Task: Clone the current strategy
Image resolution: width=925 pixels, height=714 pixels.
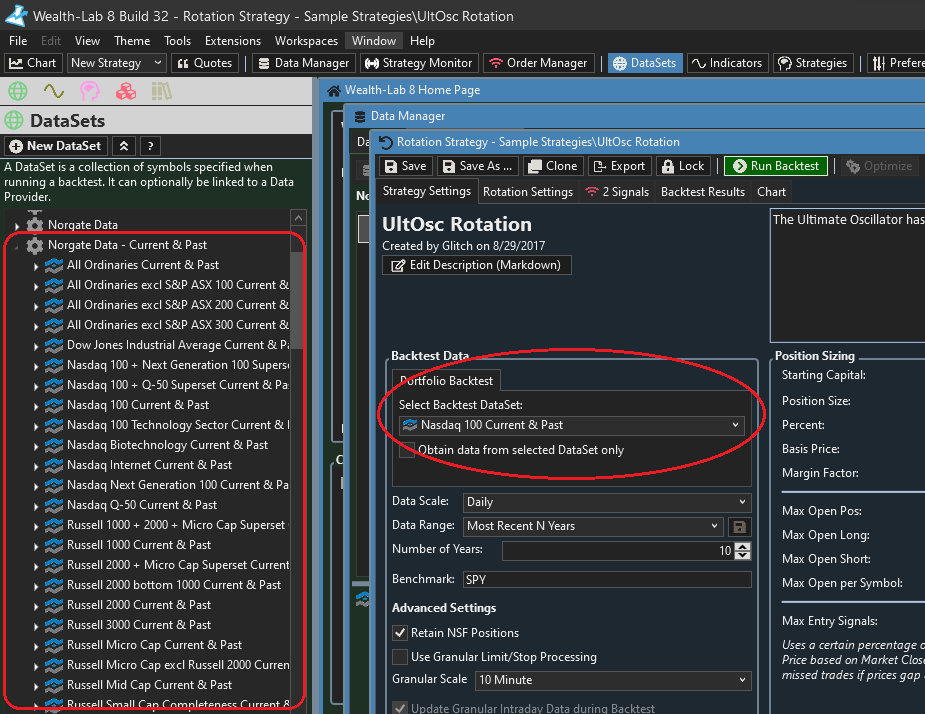Action: (553, 166)
